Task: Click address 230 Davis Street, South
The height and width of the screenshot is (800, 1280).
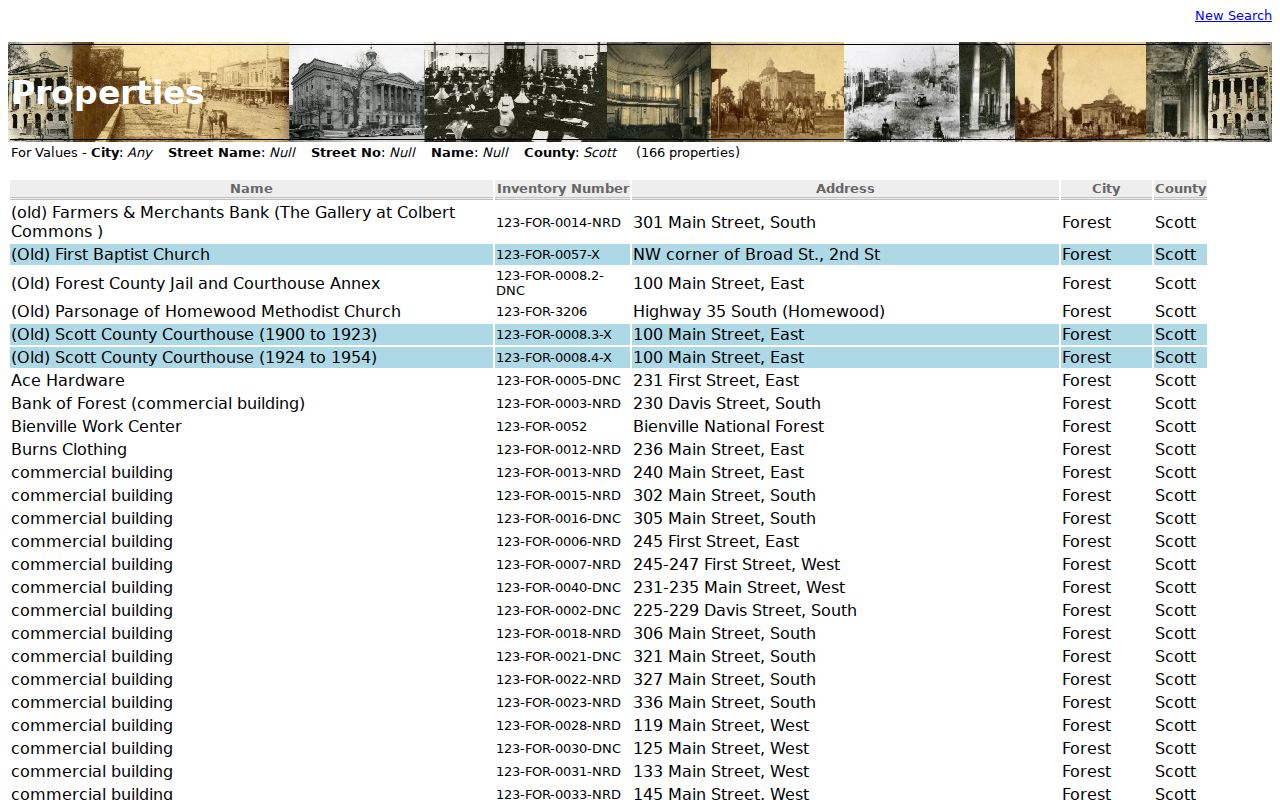Action: click(727, 403)
